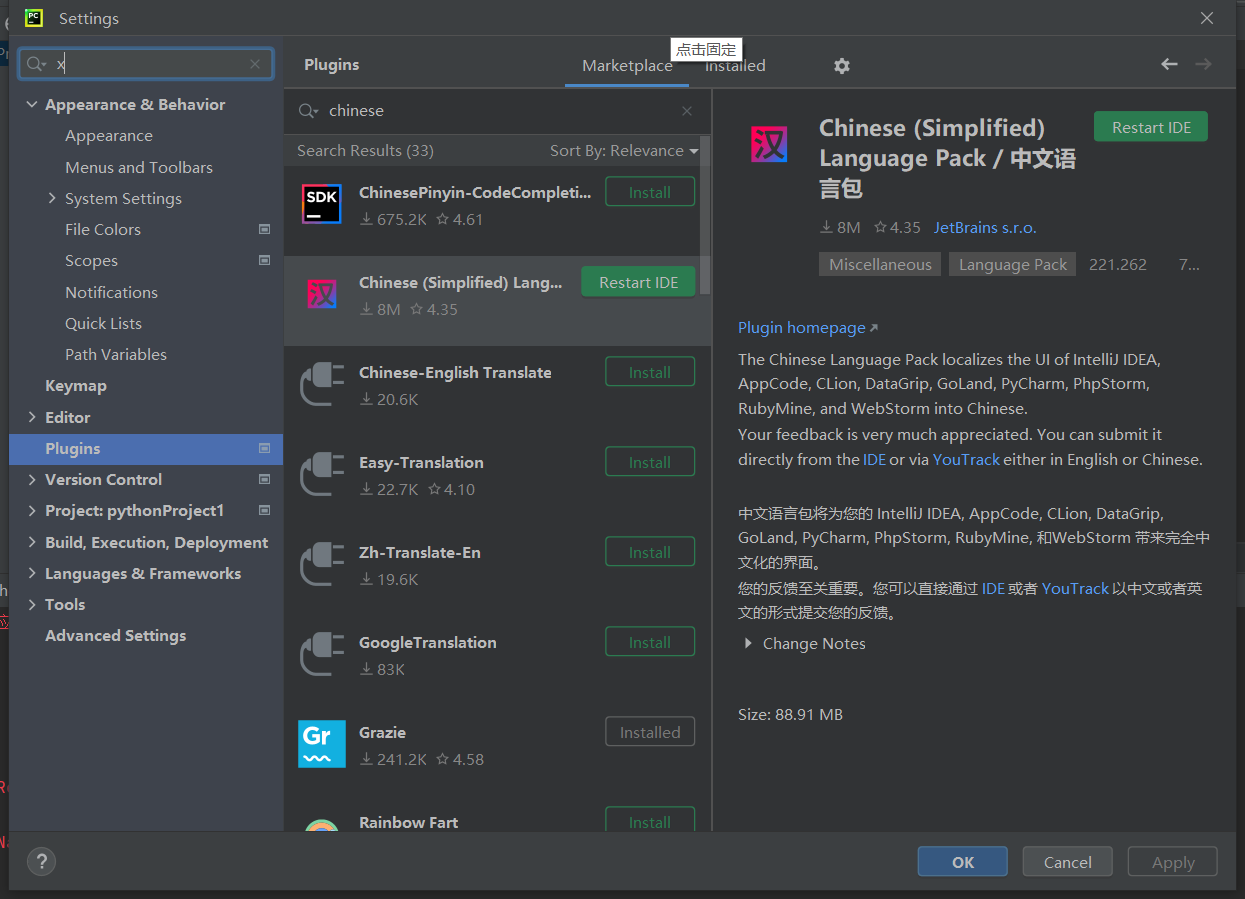Image resolution: width=1245 pixels, height=899 pixels.
Task: Collapse the Appearance & Behavior tree node
Action: 32,104
